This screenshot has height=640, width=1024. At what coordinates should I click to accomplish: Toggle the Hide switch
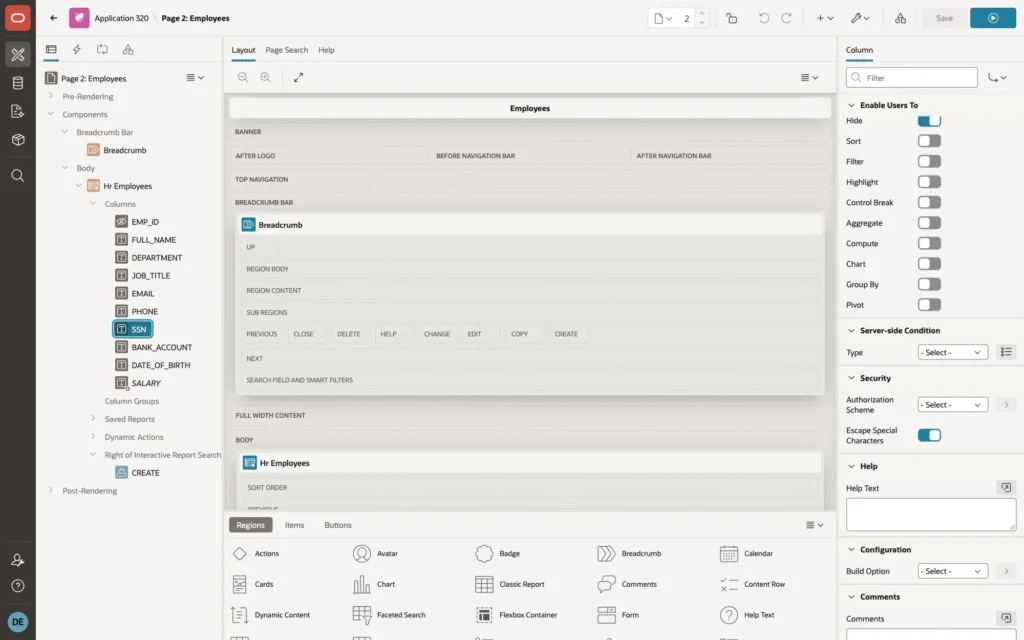(929, 120)
